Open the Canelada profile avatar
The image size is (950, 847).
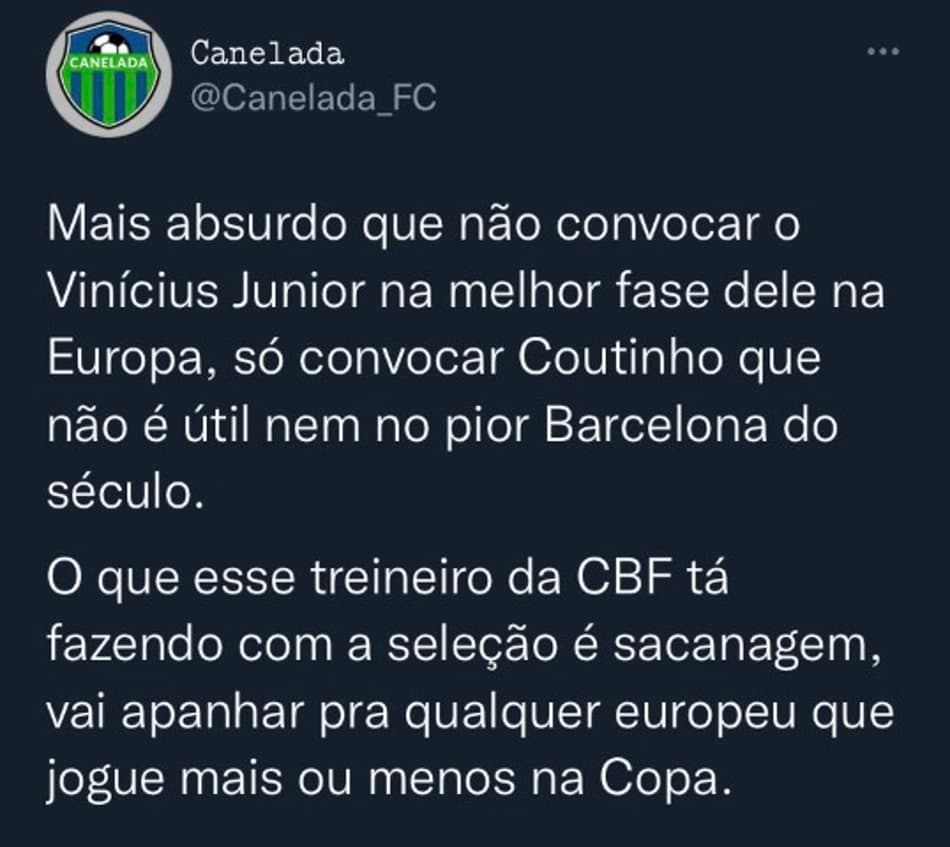coord(109,75)
